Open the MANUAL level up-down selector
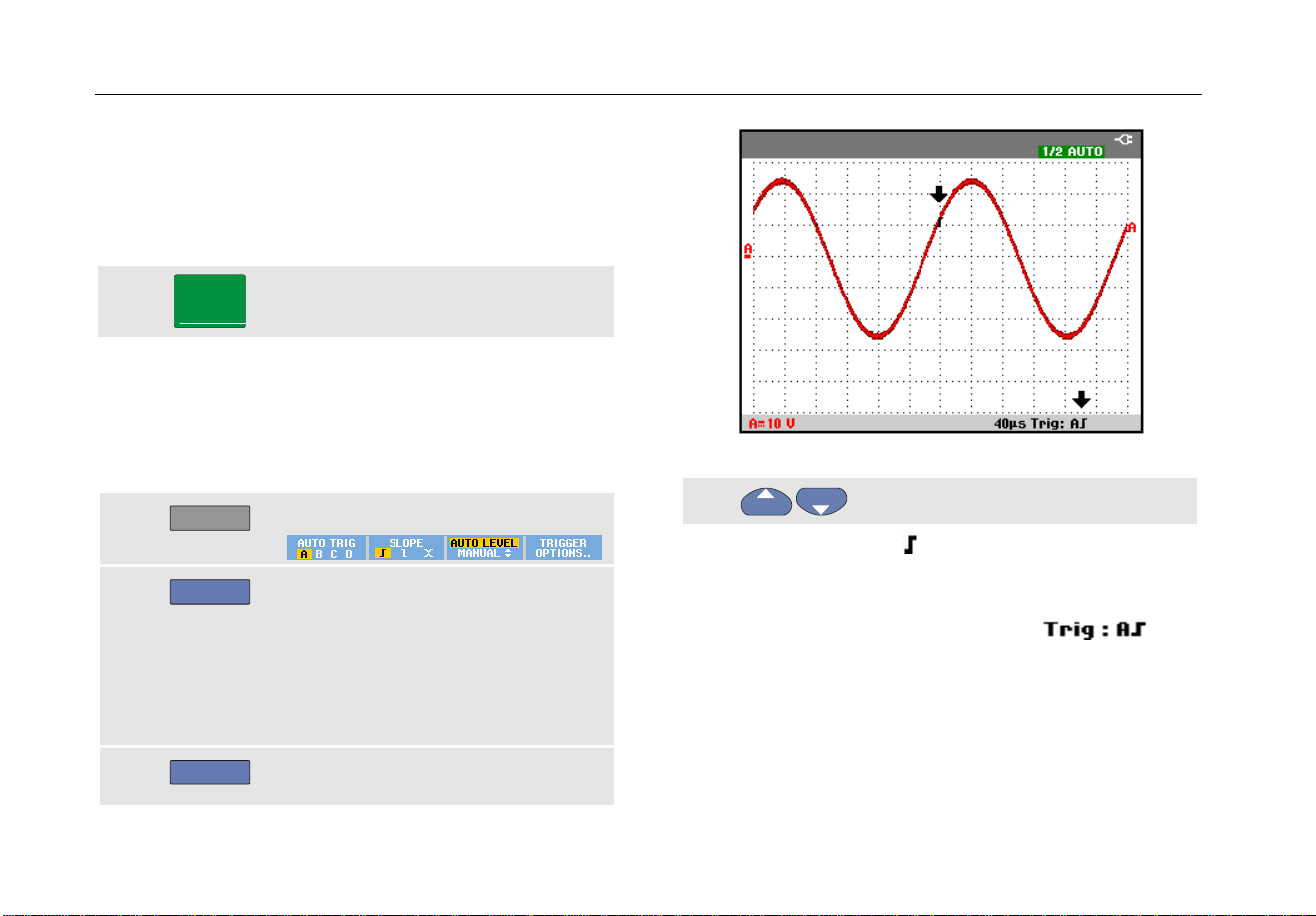This screenshot has height=916, width=1316. (x=484, y=554)
